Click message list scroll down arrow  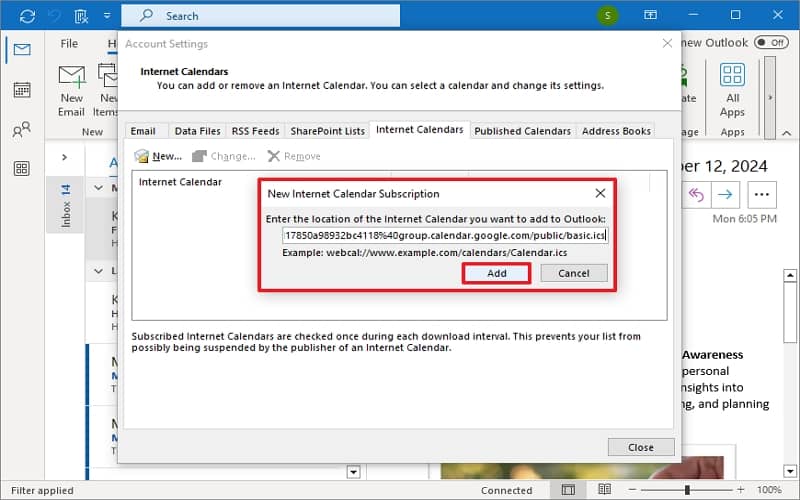point(354,472)
